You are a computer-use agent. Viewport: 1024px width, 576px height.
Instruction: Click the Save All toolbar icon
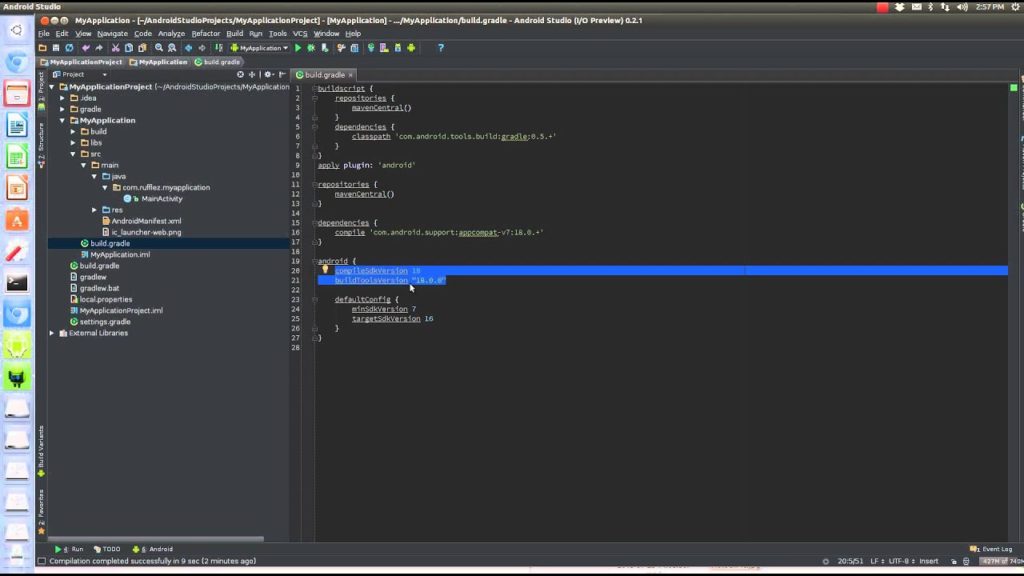coord(56,48)
